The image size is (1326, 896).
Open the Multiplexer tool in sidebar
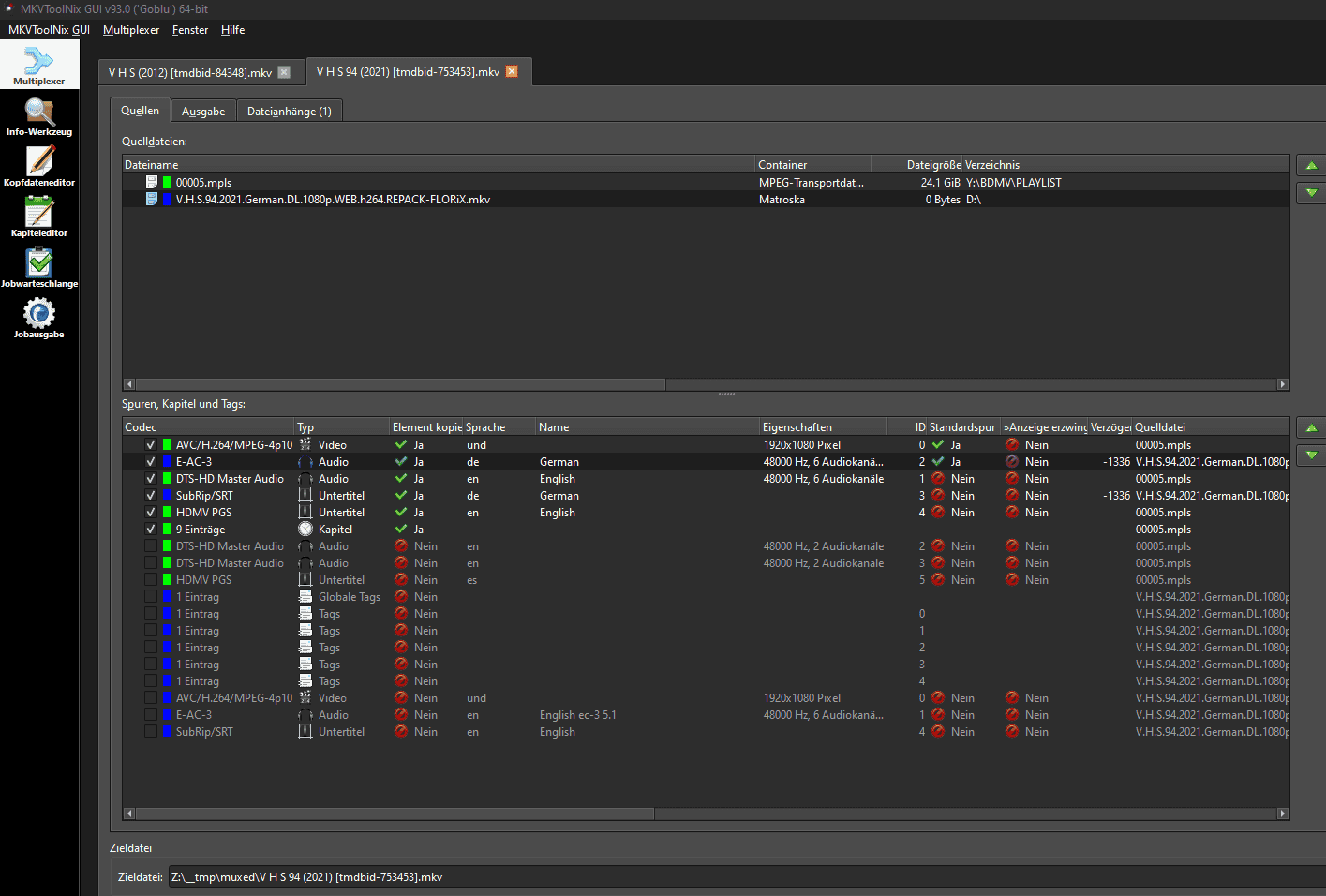coord(38,65)
